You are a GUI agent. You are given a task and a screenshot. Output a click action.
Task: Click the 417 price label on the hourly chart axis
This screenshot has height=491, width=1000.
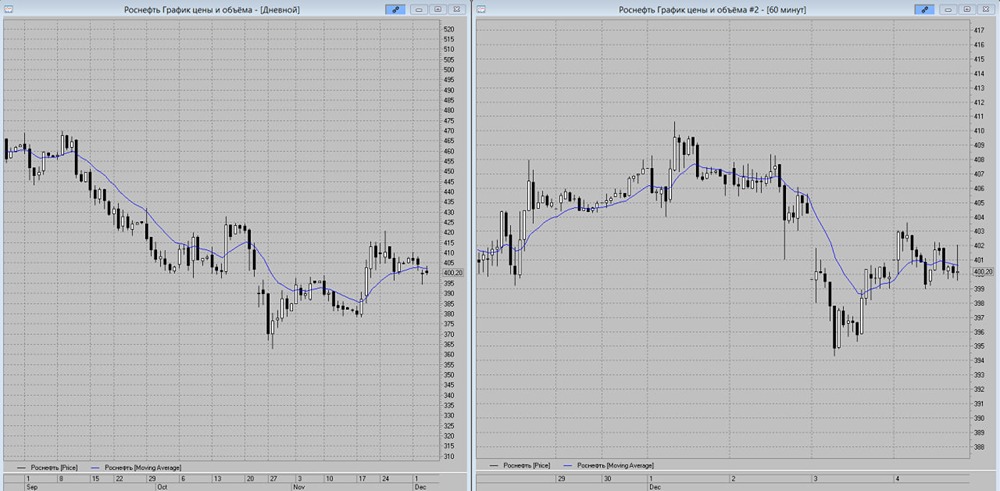(x=978, y=31)
